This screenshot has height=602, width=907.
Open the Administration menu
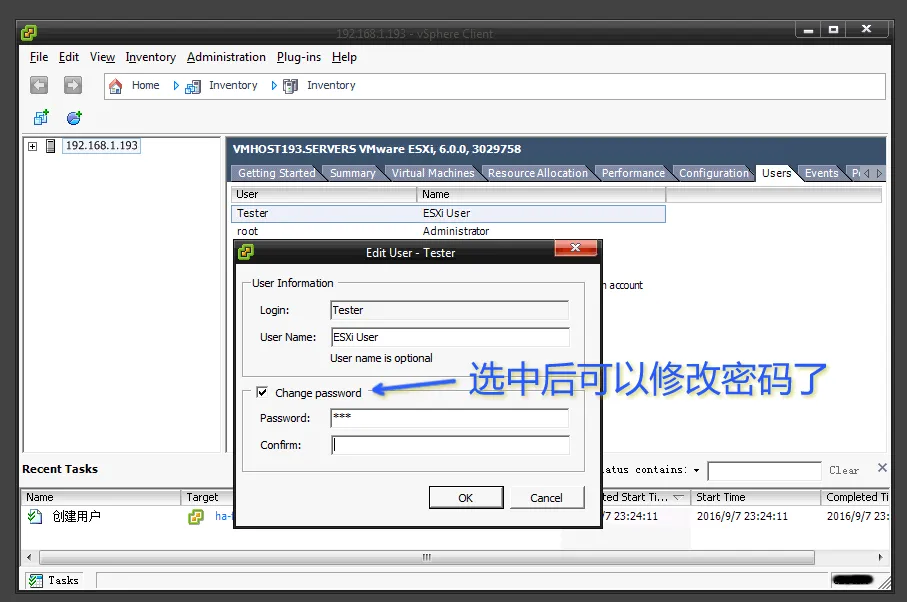pos(226,57)
